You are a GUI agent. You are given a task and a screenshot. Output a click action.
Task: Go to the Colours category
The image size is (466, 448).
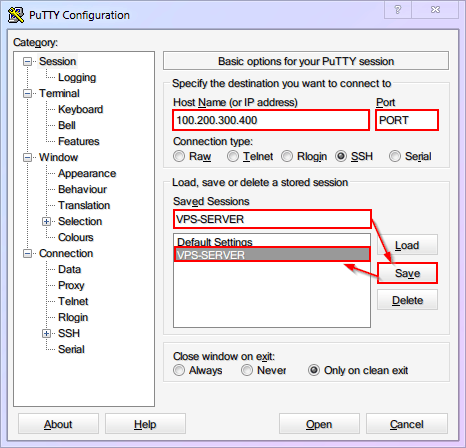click(x=76, y=237)
